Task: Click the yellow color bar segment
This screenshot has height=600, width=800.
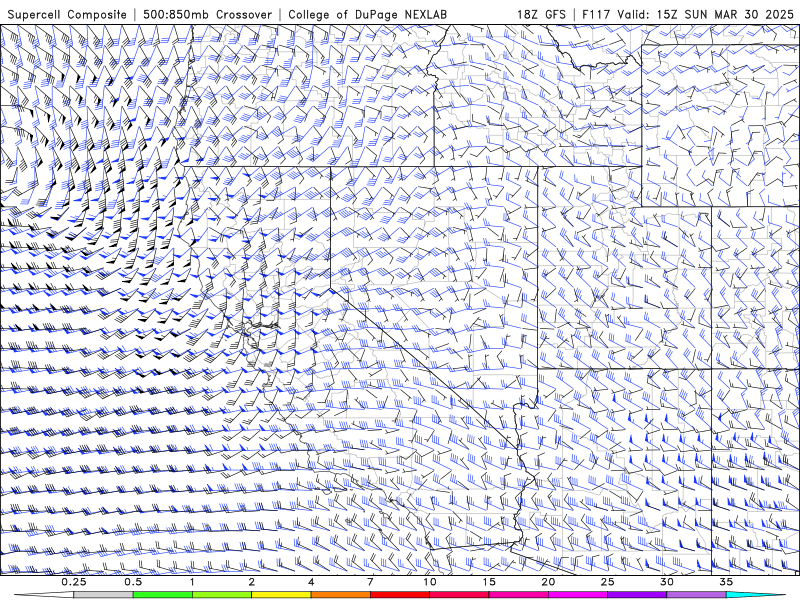Action: 281,595
